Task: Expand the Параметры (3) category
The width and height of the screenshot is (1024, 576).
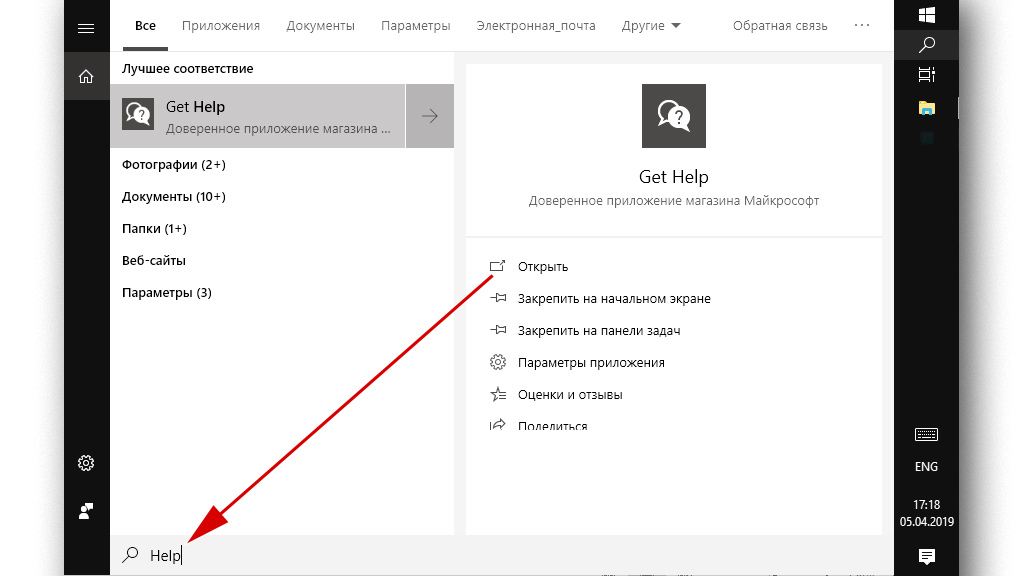Action: tap(167, 293)
